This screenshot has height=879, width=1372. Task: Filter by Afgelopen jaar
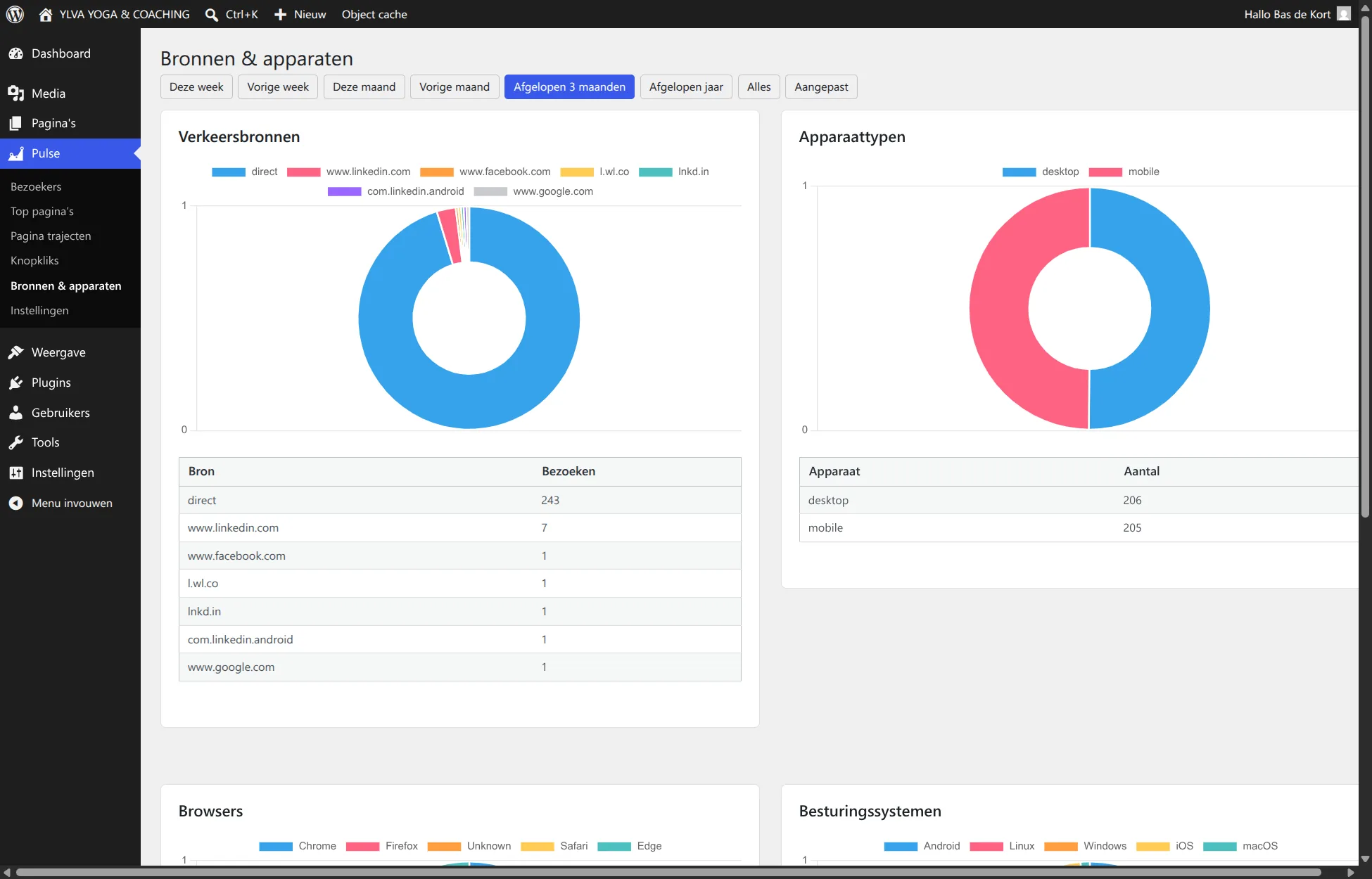click(x=686, y=86)
